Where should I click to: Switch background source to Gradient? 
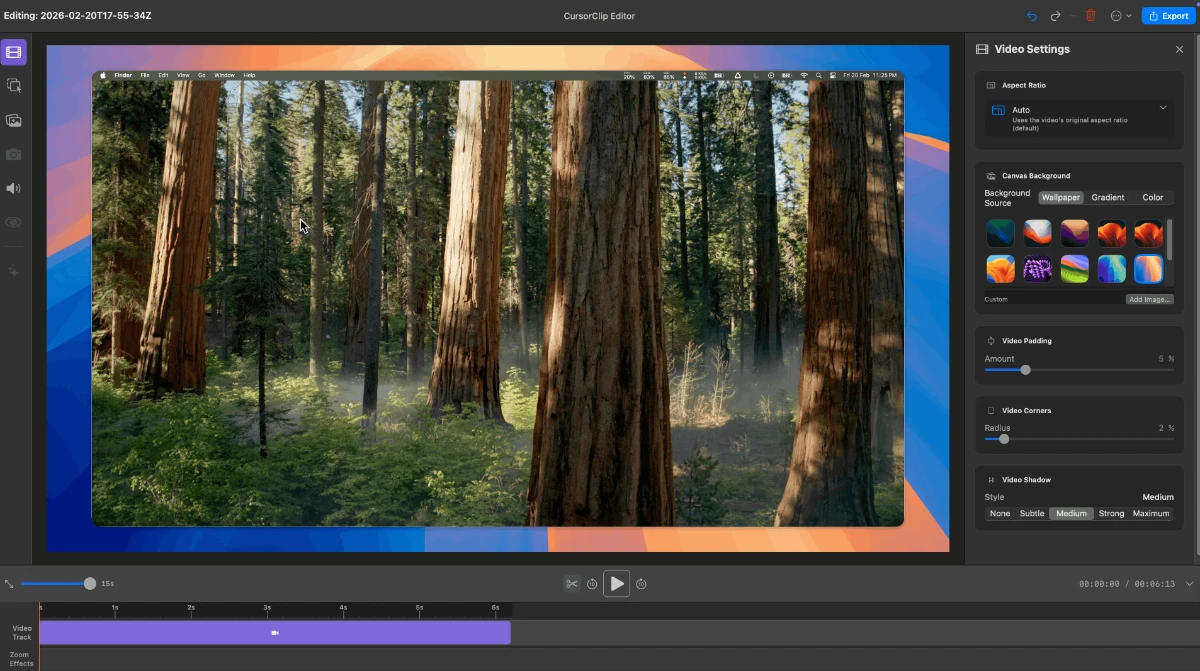1107,198
